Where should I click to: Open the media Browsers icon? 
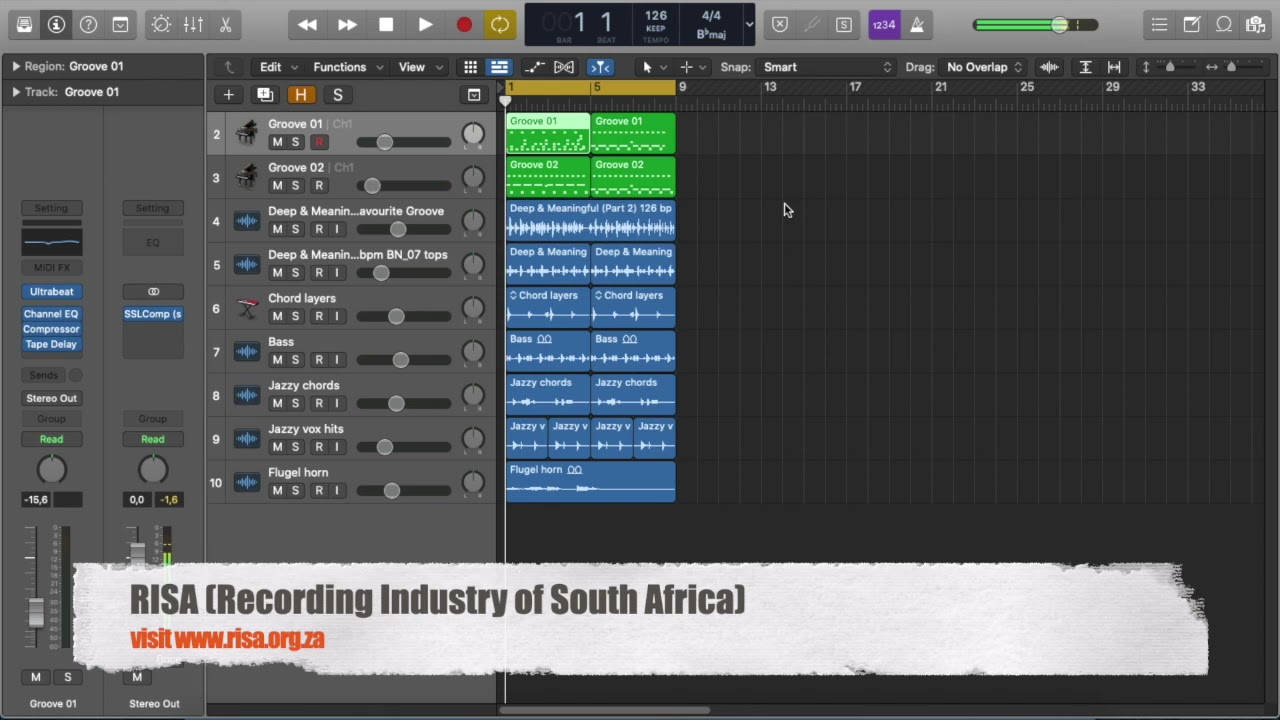tap(1256, 25)
